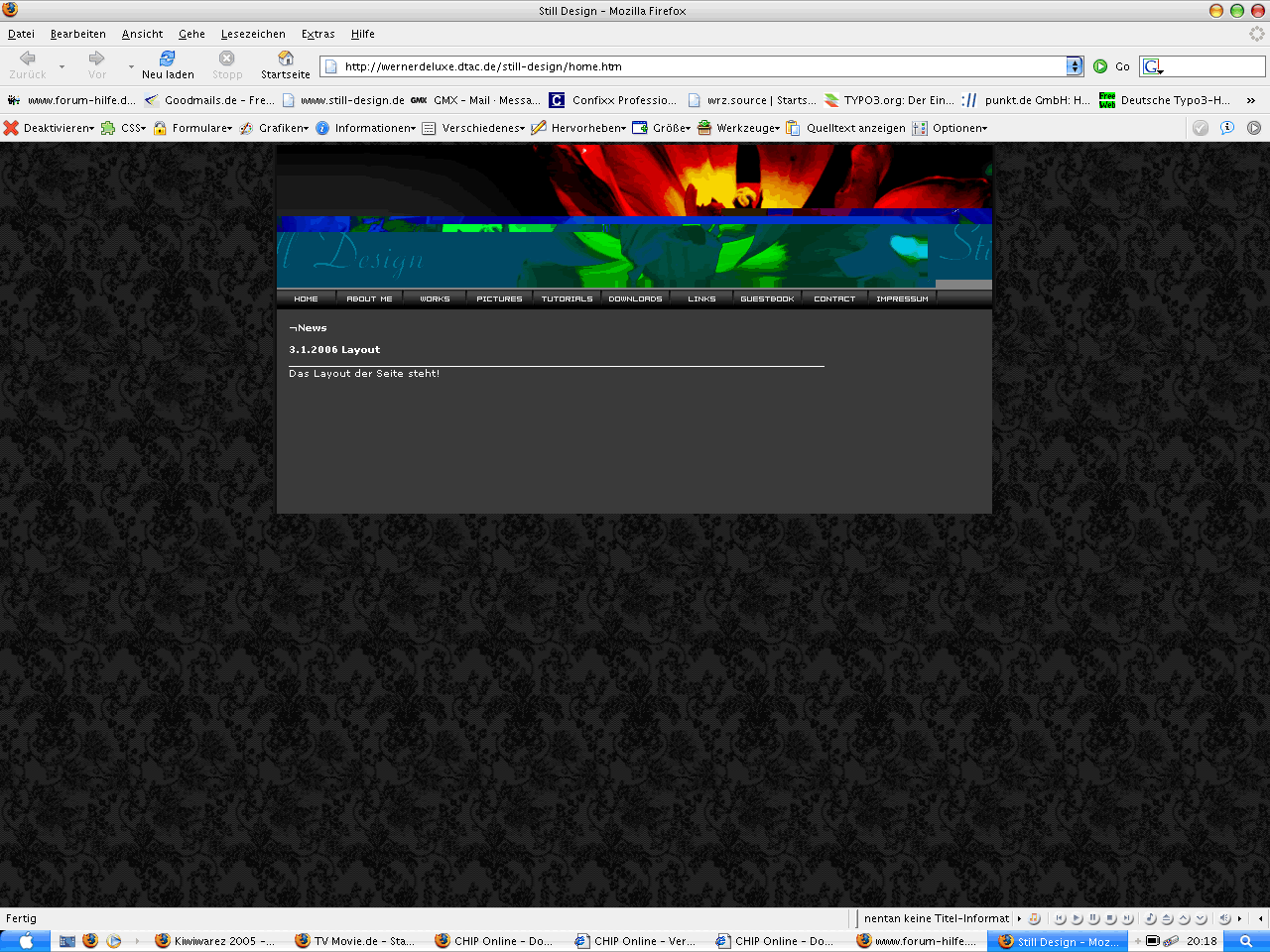Screen dimensions: 1270x952
Task: Open the address bar history dropdown arrow
Action: (x=1075, y=66)
